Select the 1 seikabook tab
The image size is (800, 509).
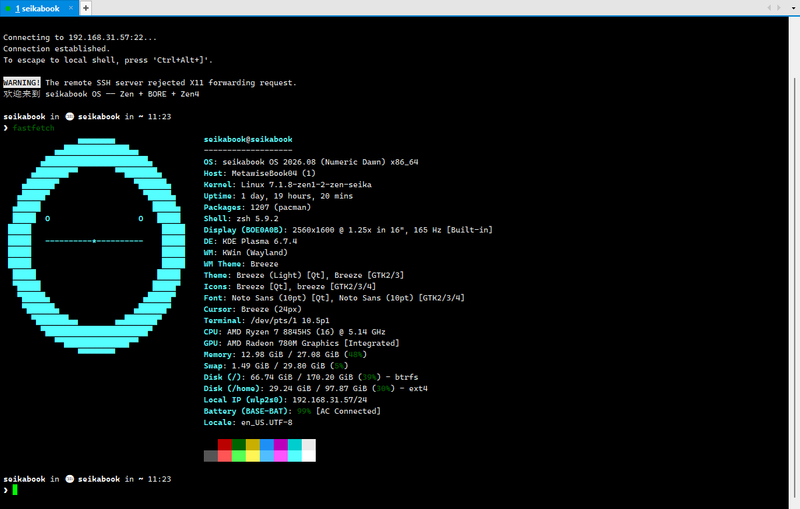pos(39,8)
